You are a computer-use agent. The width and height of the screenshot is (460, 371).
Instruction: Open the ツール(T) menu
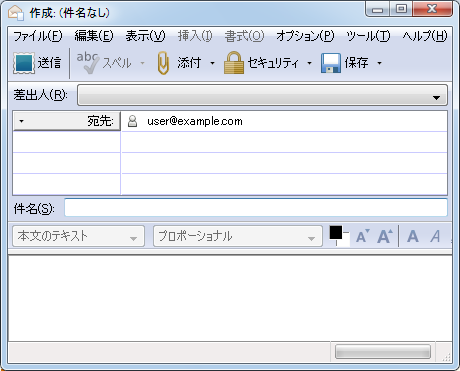368,36
